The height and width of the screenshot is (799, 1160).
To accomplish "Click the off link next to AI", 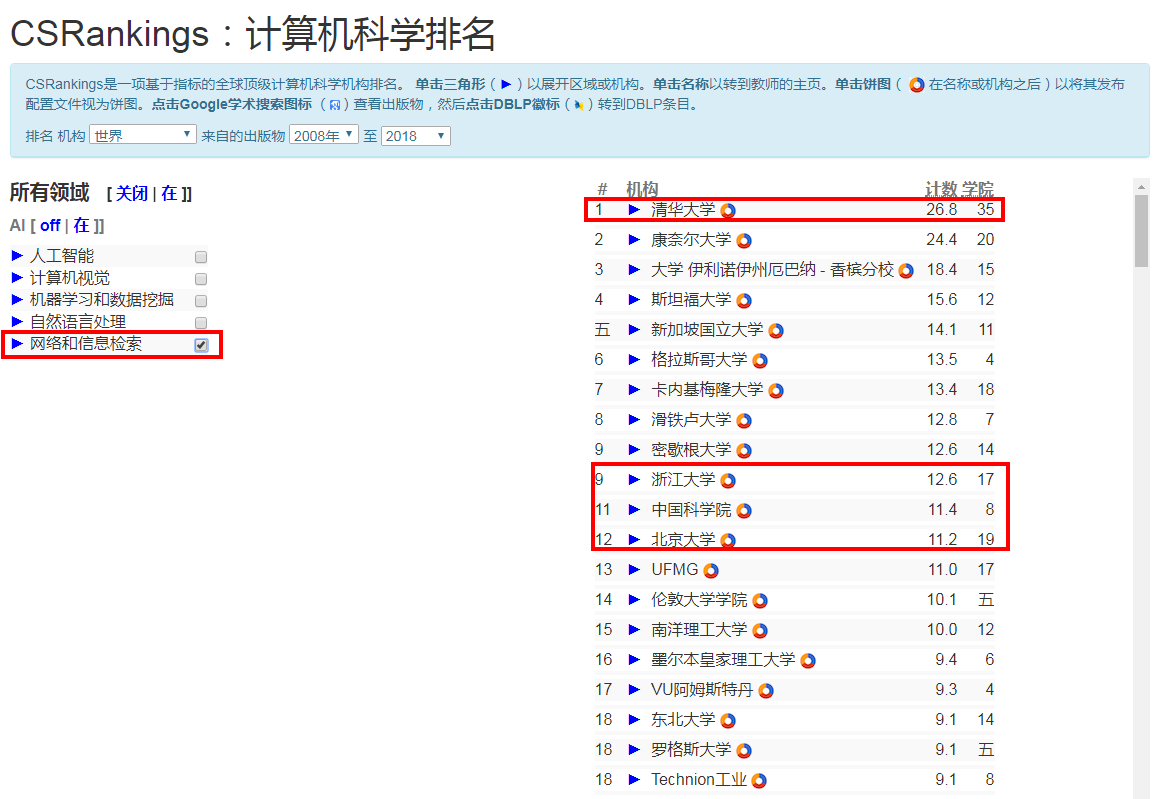I will pos(50,225).
